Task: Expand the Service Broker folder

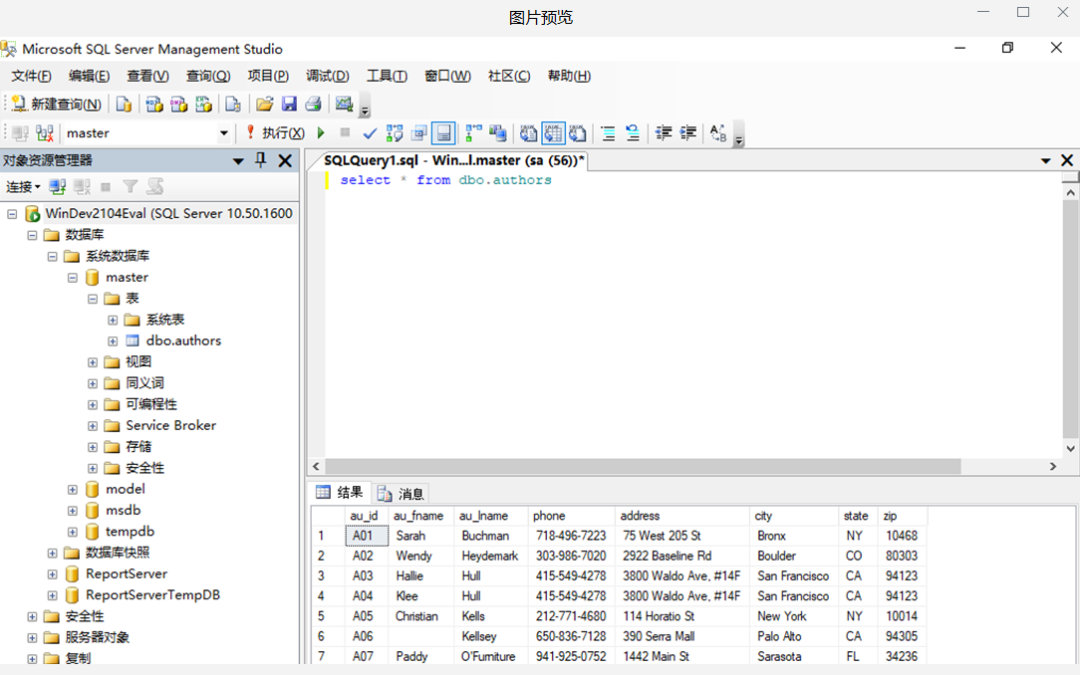Action: click(x=92, y=426)
